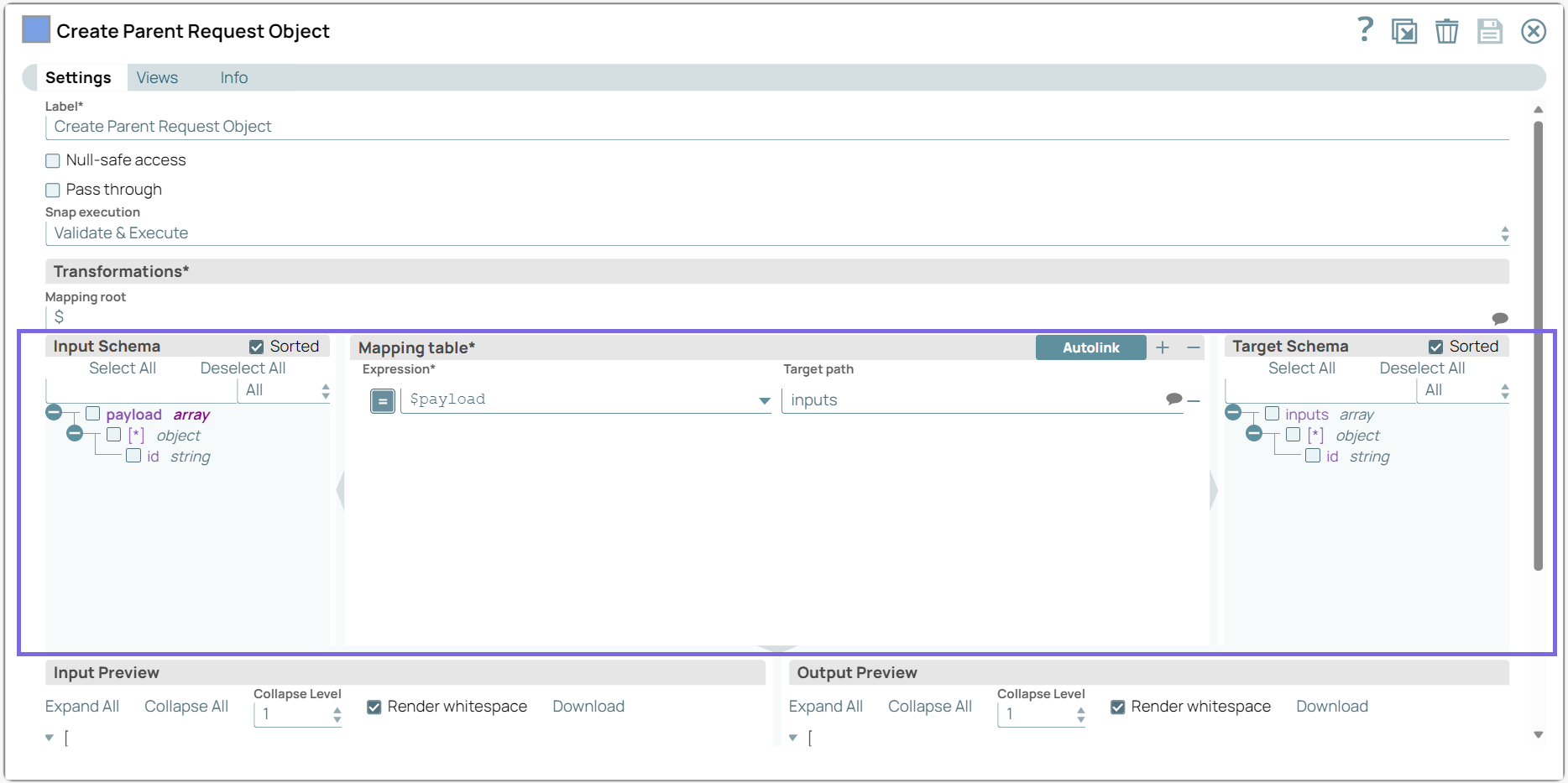Toggle expression equals button for $payload row
This screenshot has width=1568, height=783.
coord(383,401)
